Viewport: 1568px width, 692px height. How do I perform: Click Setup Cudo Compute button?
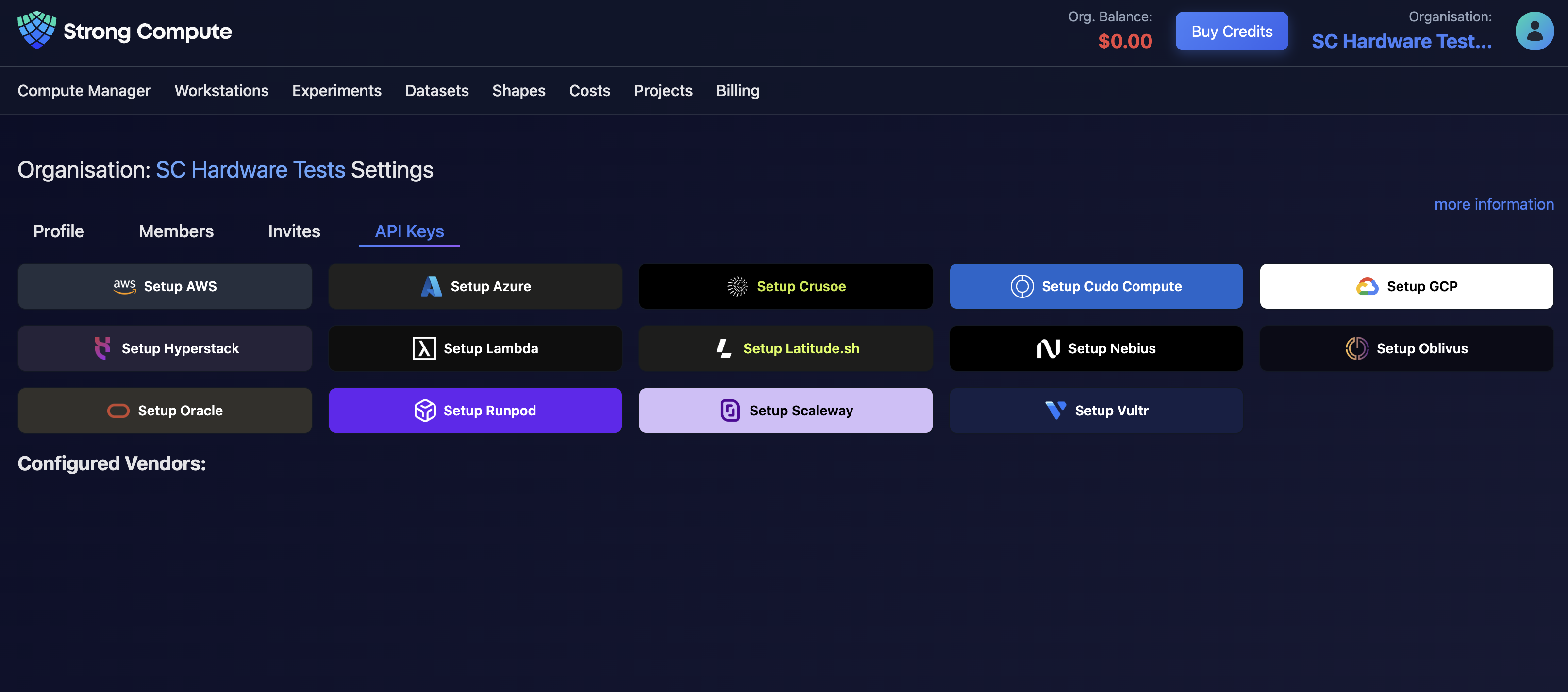click(x=1096, y=286)
